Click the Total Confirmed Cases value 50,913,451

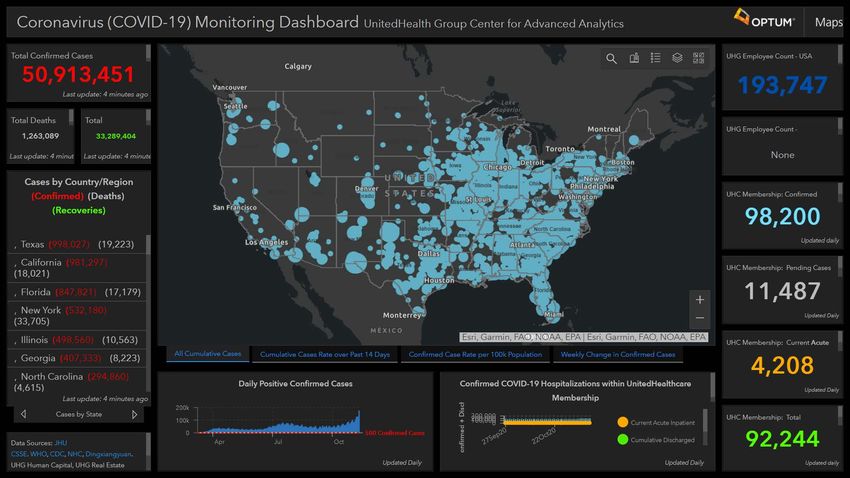[78, 74]
